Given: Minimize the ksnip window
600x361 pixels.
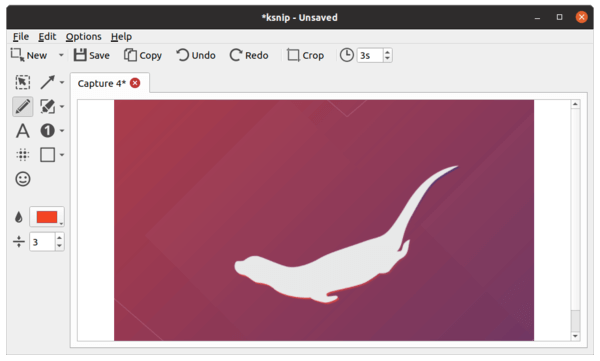Looking at the screenshot, I should pyautogui.click(x=537, y=18).
